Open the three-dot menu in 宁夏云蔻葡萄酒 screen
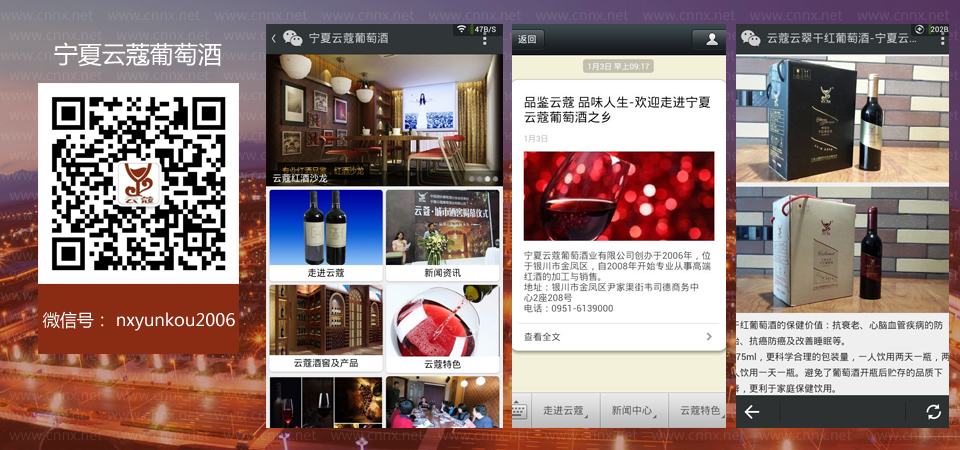Viewport: 960px width, 450px height. 485,39
